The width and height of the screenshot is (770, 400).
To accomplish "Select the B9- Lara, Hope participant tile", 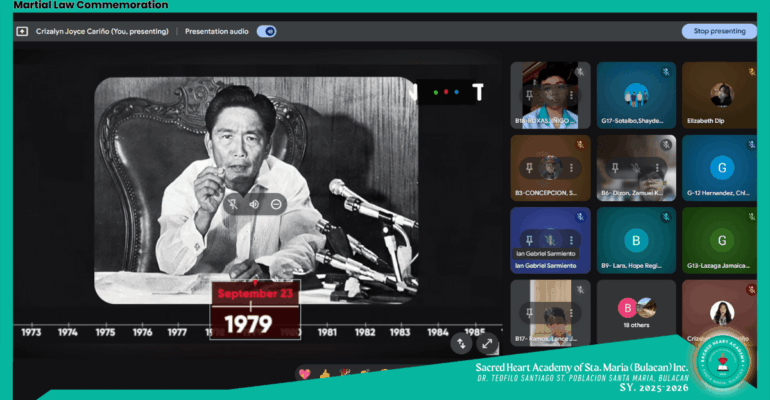I will tap(636, 240).
